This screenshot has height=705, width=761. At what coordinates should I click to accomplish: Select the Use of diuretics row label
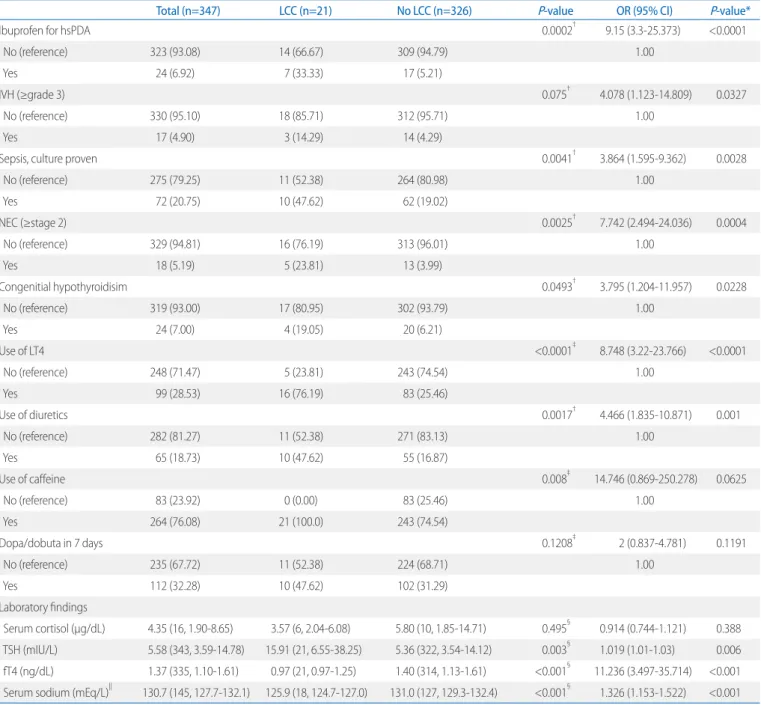point(33,415)
